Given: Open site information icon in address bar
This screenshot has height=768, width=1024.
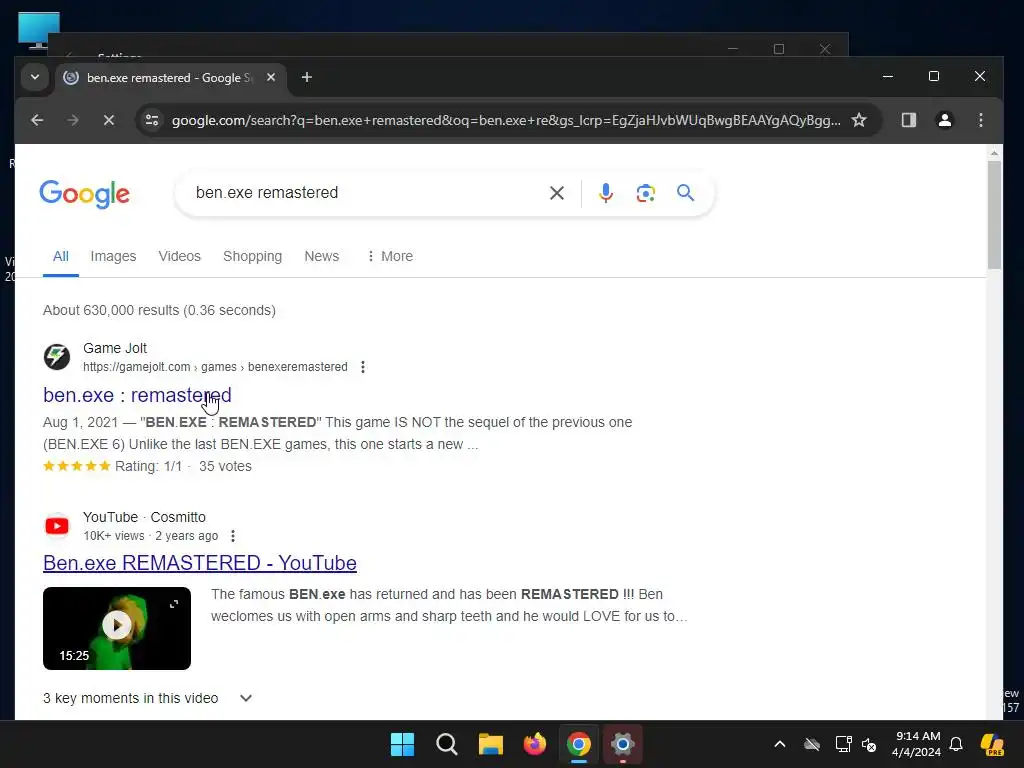Looking at the screenshot, I should (152, 120).
